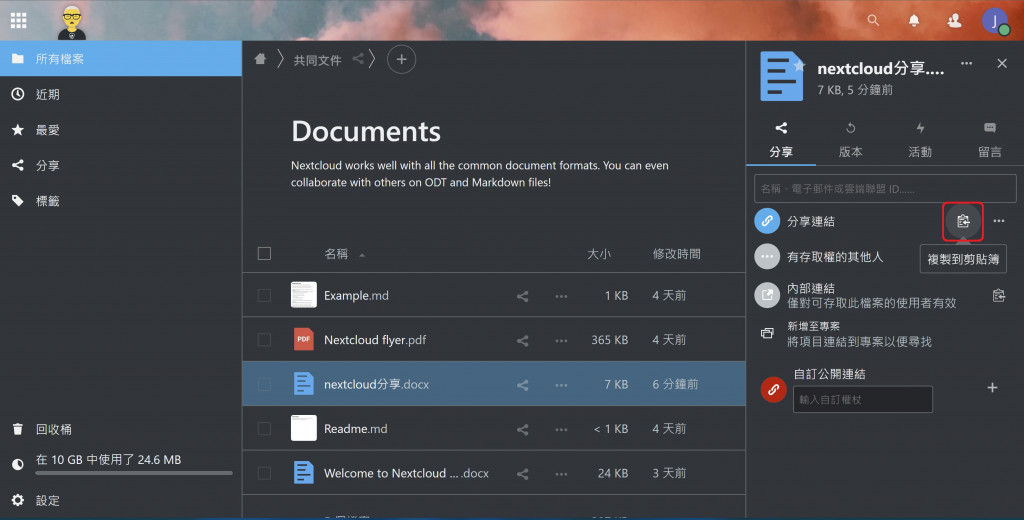Viewport: 1024px width, 520px height.
Task: Click the new file plus button
Action: tap(402, 59)
